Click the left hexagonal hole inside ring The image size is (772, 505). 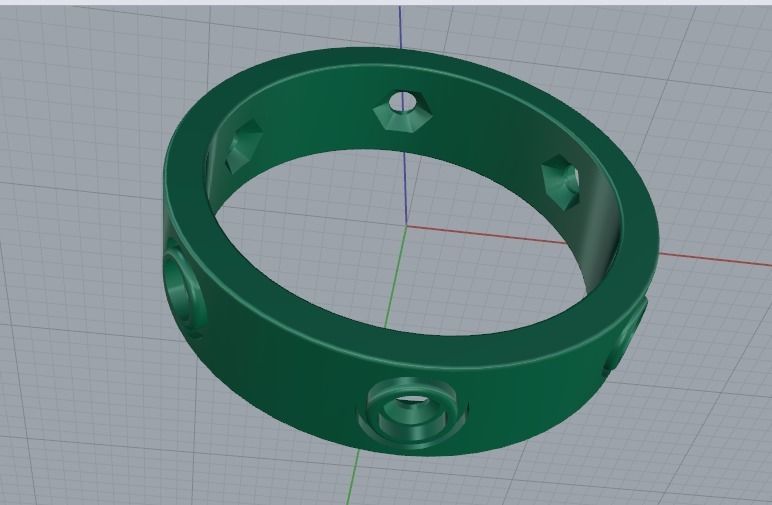pyautogui.click(x=243, y=146)
